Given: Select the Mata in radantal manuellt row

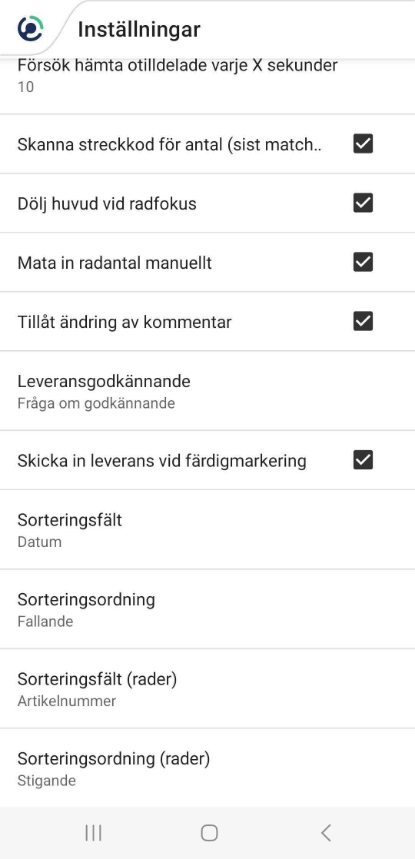Looking at the screenshot, I should [x=208, y=262].
